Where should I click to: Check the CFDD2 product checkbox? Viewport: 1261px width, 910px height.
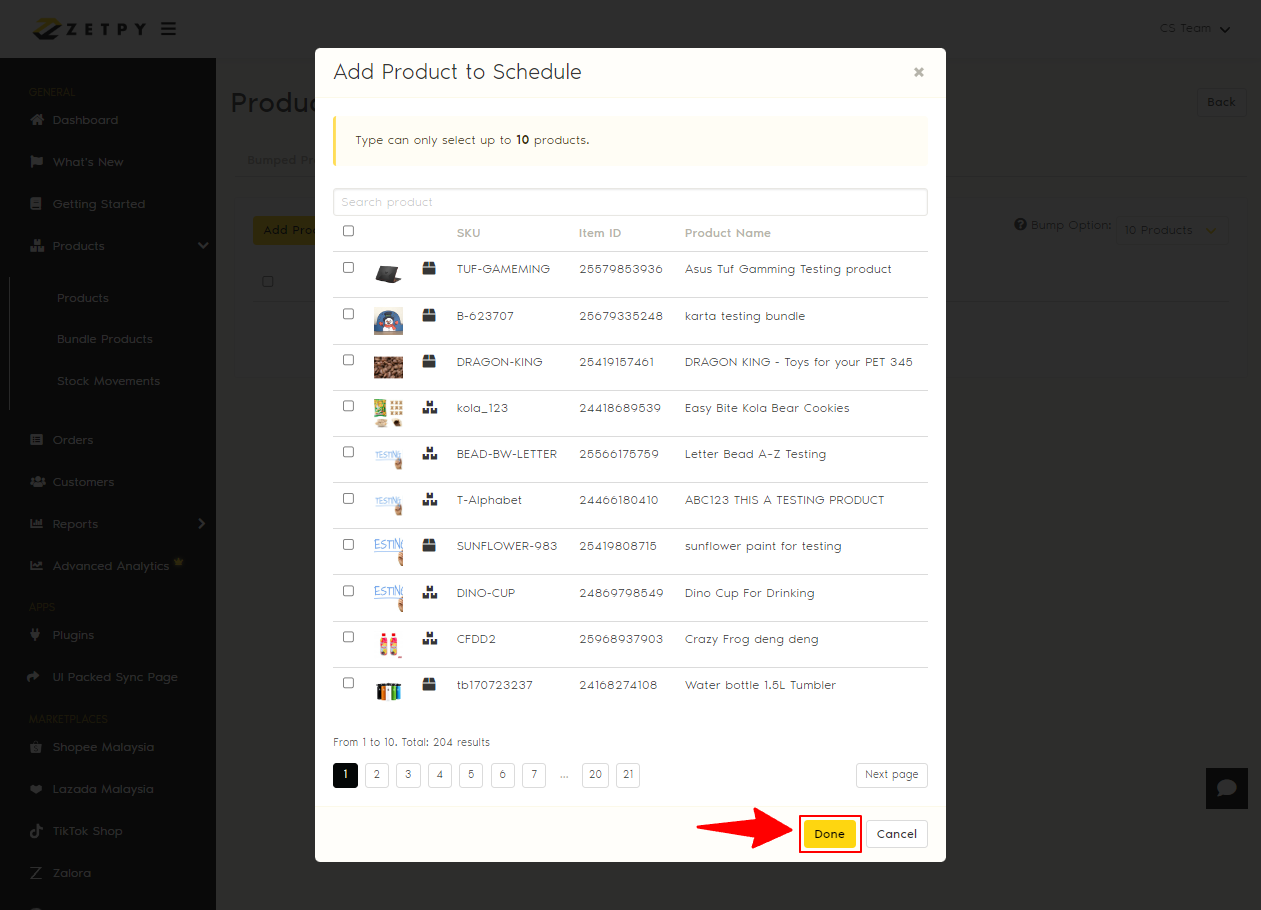[x=348, y=637]
